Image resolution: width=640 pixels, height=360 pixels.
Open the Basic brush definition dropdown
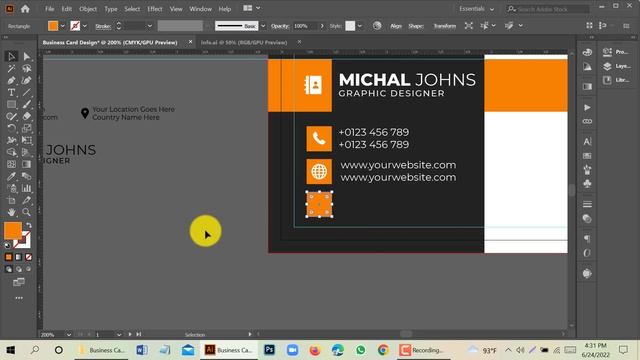263,26
